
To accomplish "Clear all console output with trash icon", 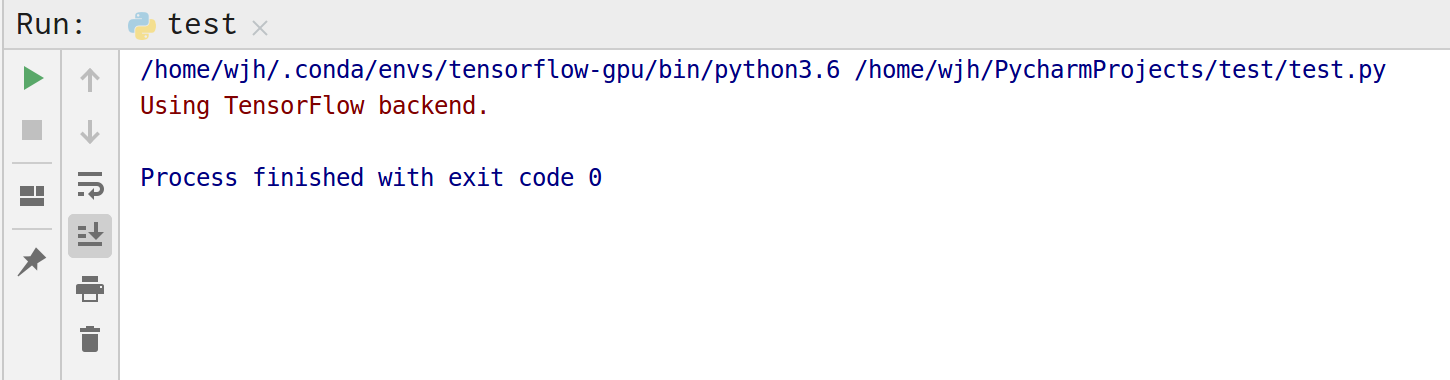I will (x=90, y=339).
